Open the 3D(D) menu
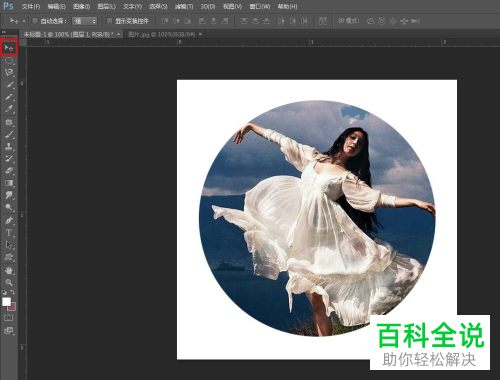This screenshot has width=500, height=380. coord(208,6)
